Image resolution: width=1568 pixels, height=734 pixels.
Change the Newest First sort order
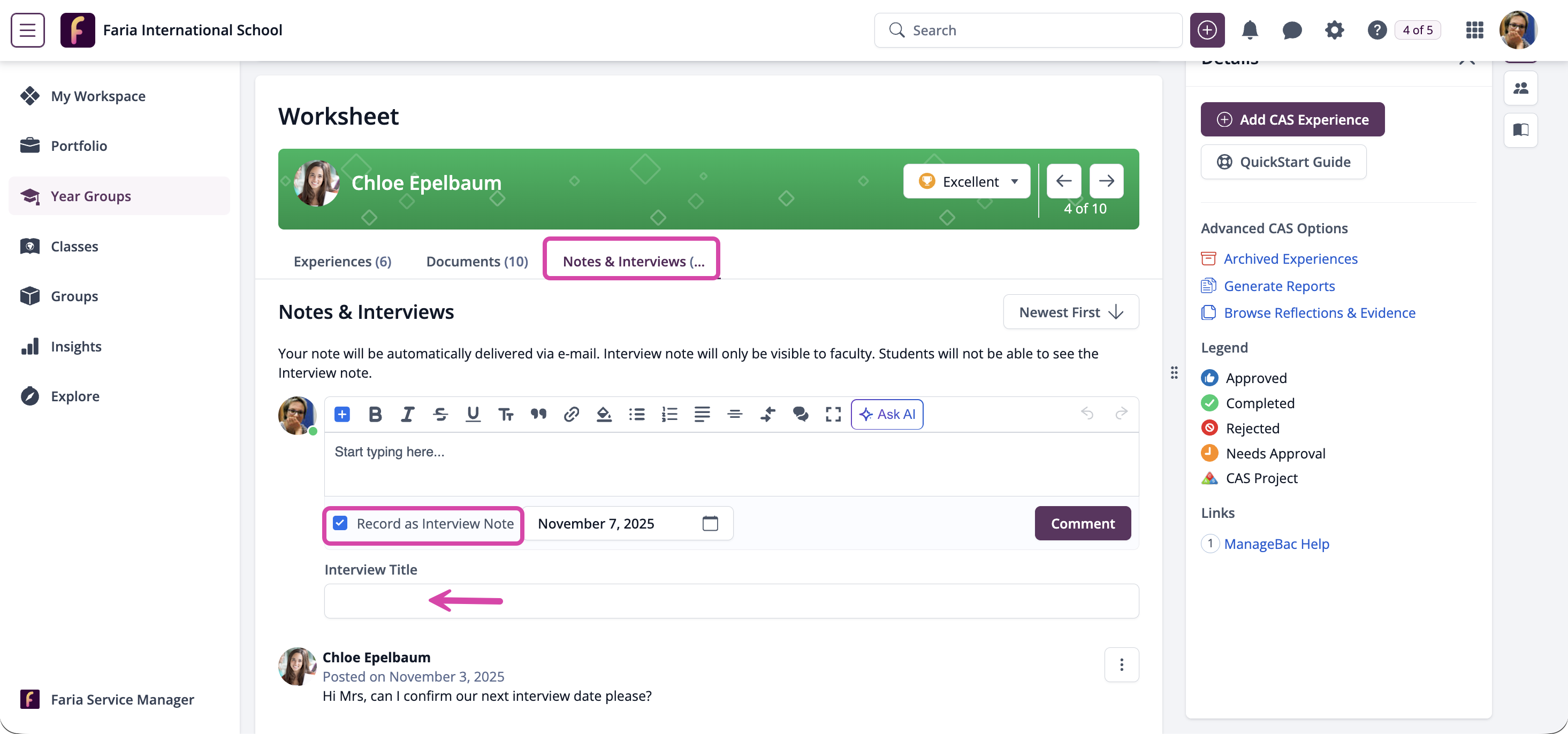tap(1071, 312)
